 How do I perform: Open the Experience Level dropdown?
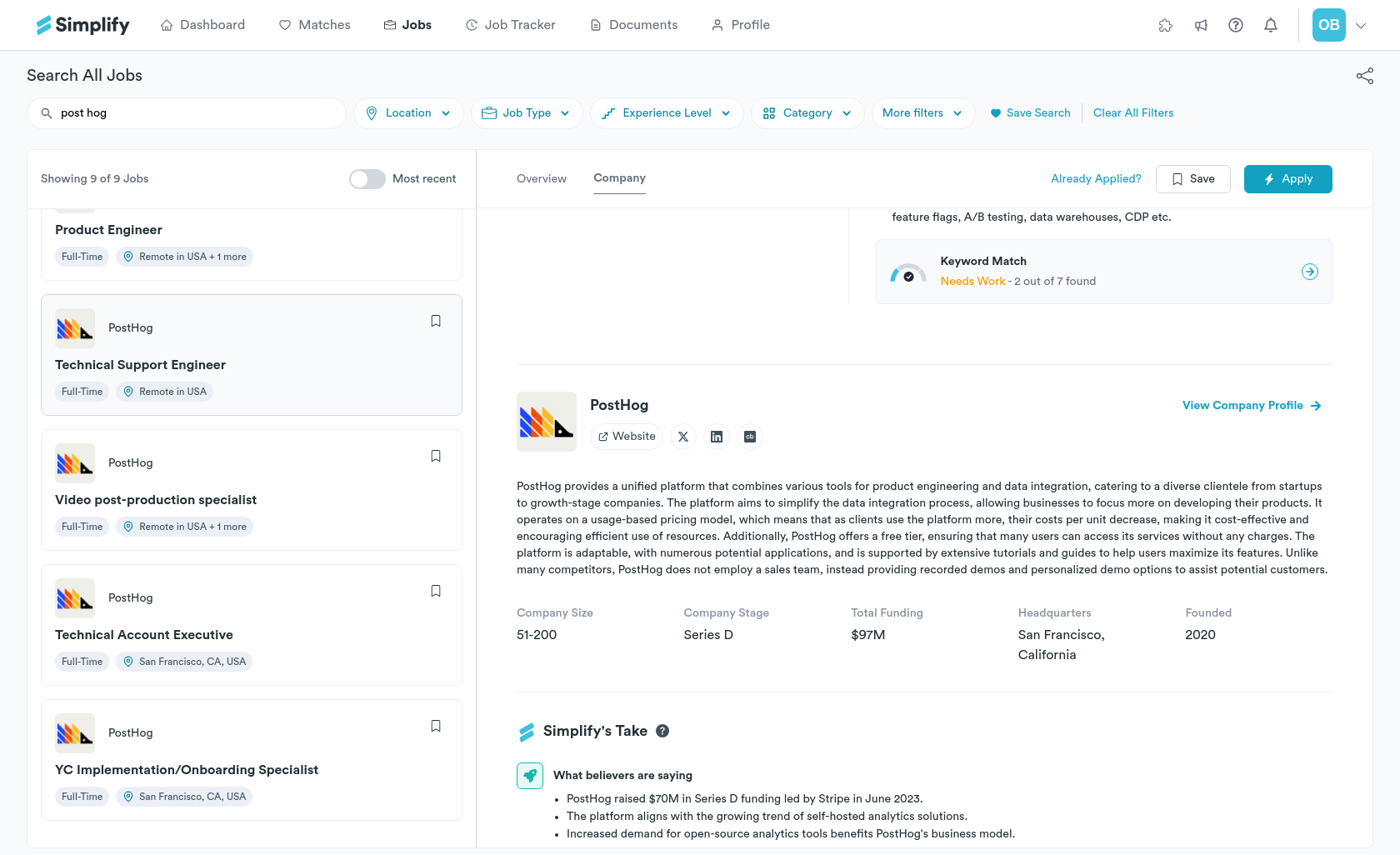tap(667, 113)
